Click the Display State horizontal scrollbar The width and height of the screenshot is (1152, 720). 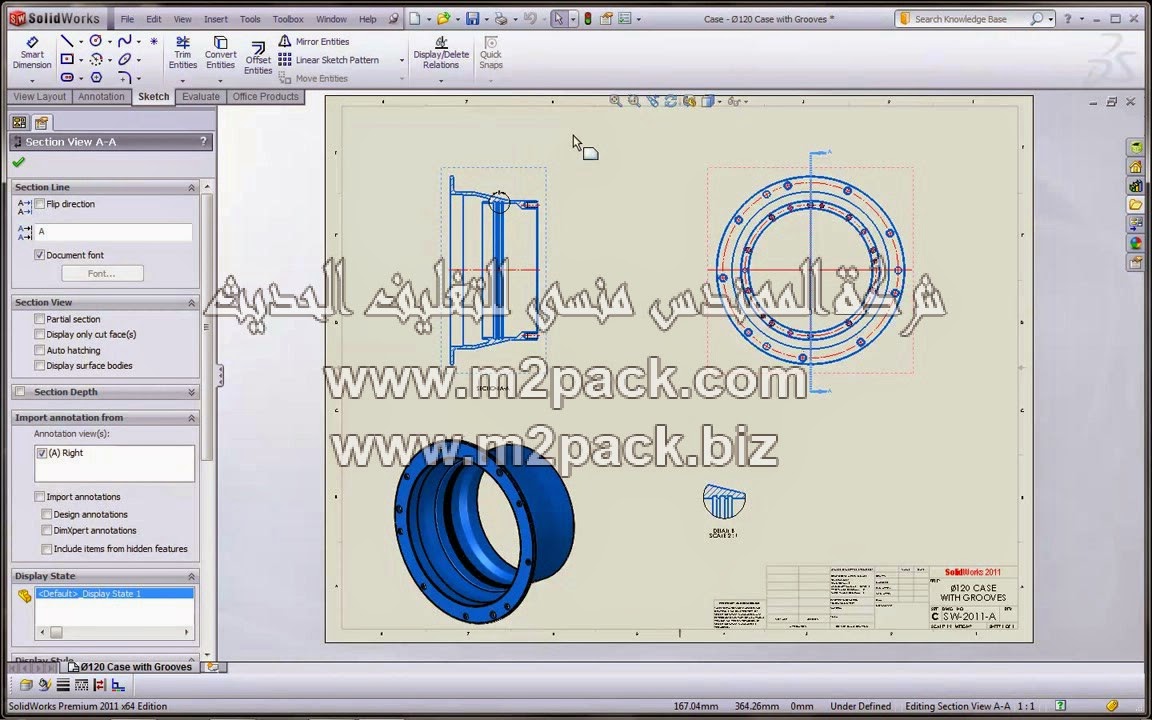coord(114,632)
